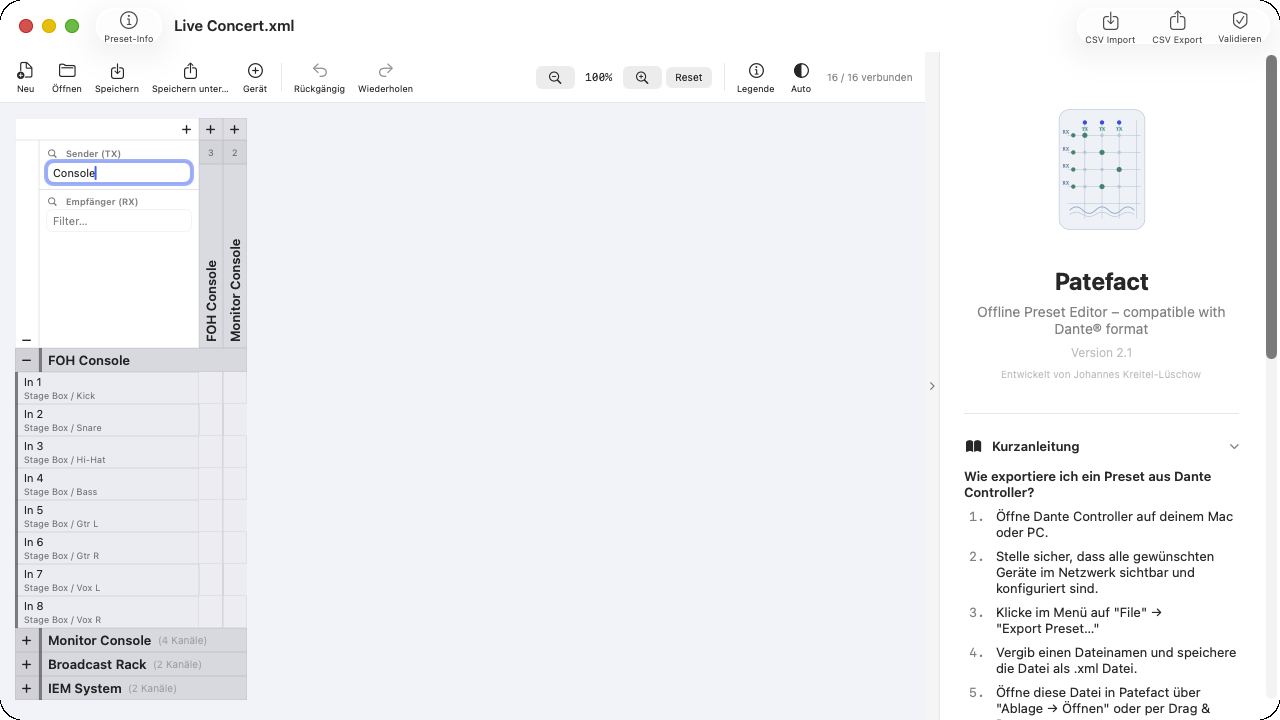Screen dimensions: 1280x720
Task: Click the sidebar vertical scrollbar
Action: click(x=1272, y=208)
